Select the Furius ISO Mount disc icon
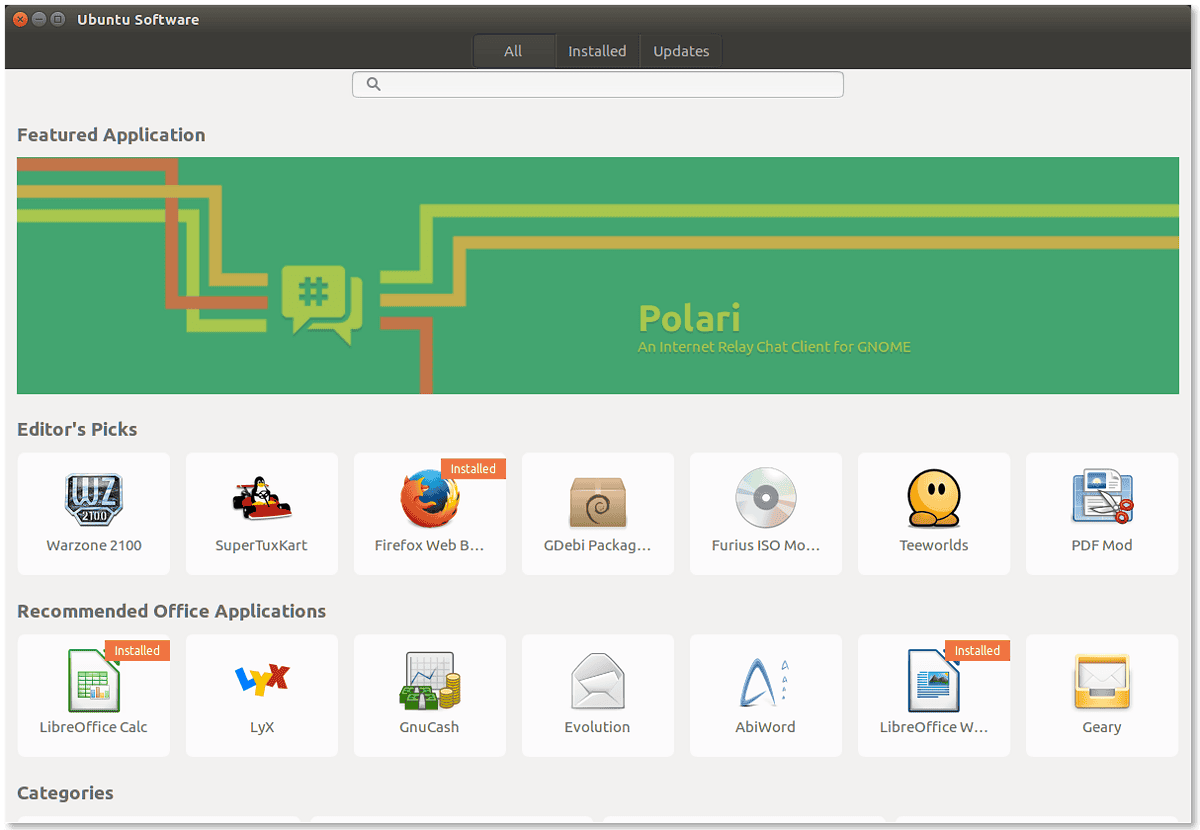Viewport: 1200px width, 830px height. pyautogui.click(x=766, y=498)
